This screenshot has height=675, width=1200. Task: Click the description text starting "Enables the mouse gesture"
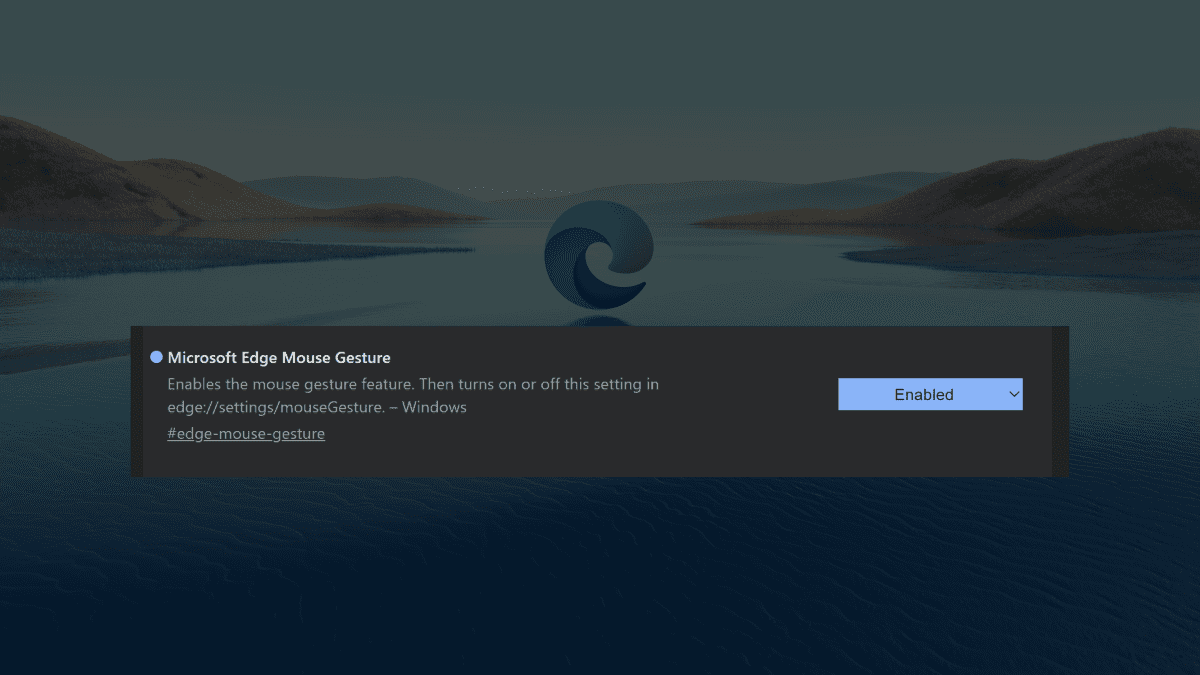(413, 395)
